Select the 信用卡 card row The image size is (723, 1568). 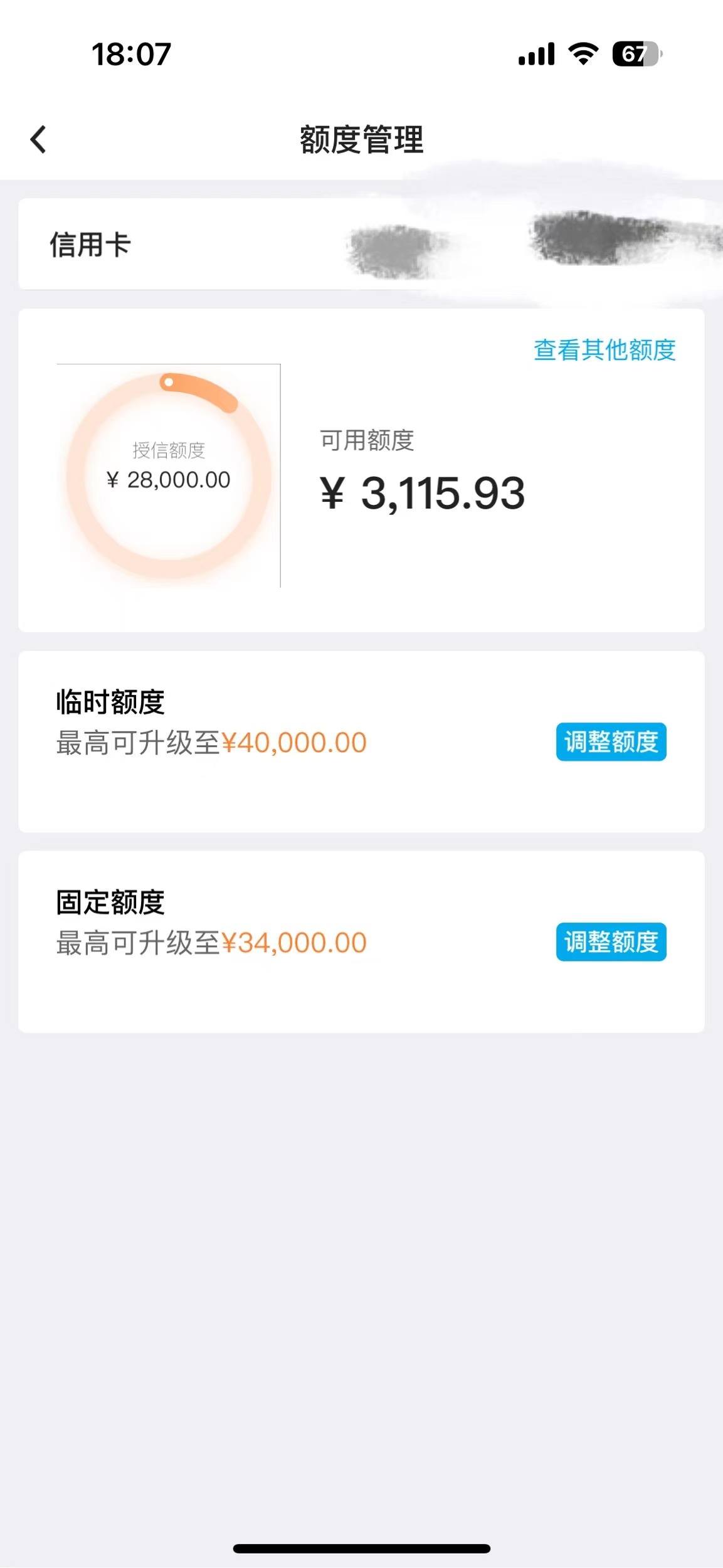(x=361, y=244)
